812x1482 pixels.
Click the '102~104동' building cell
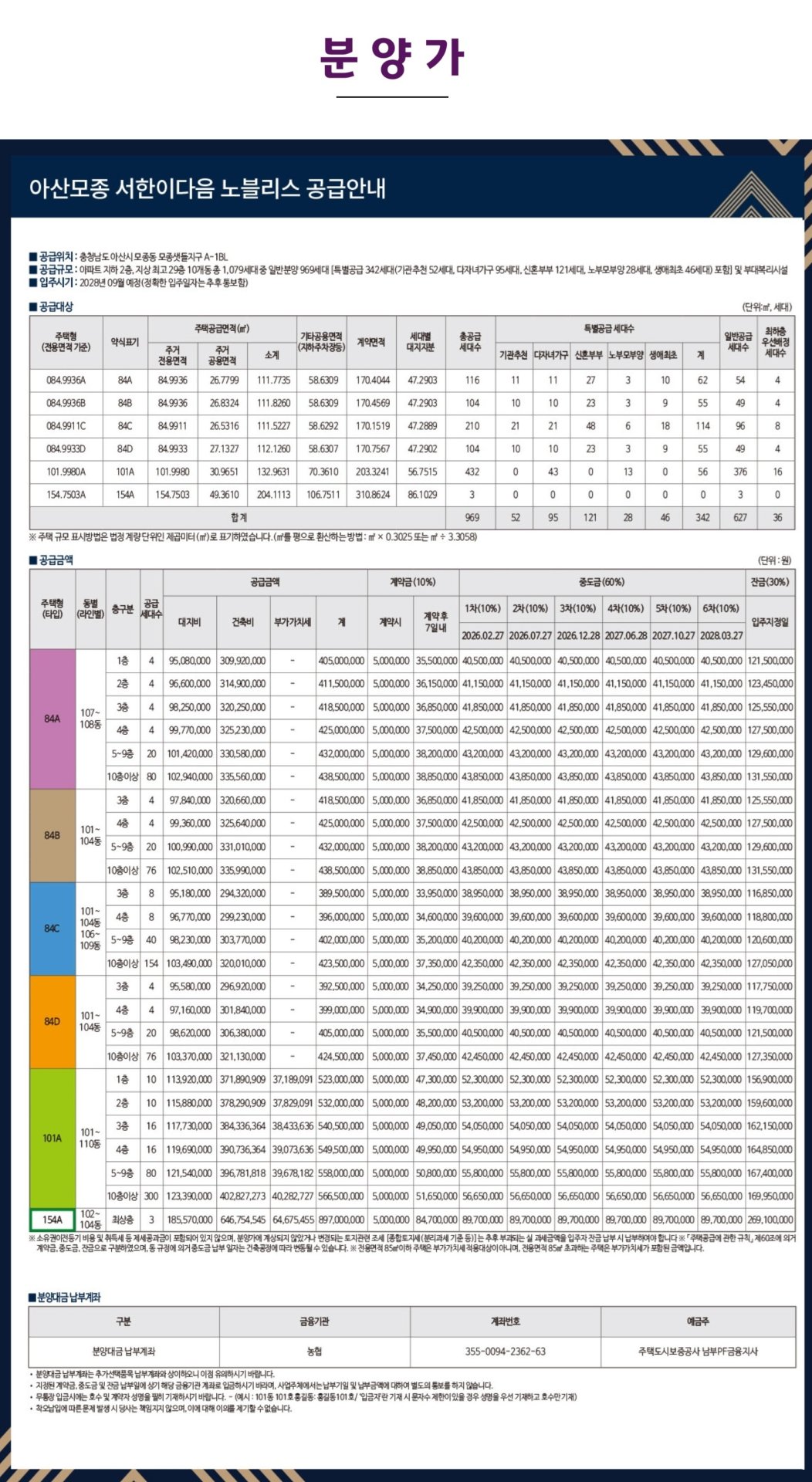coord(90,1220)
